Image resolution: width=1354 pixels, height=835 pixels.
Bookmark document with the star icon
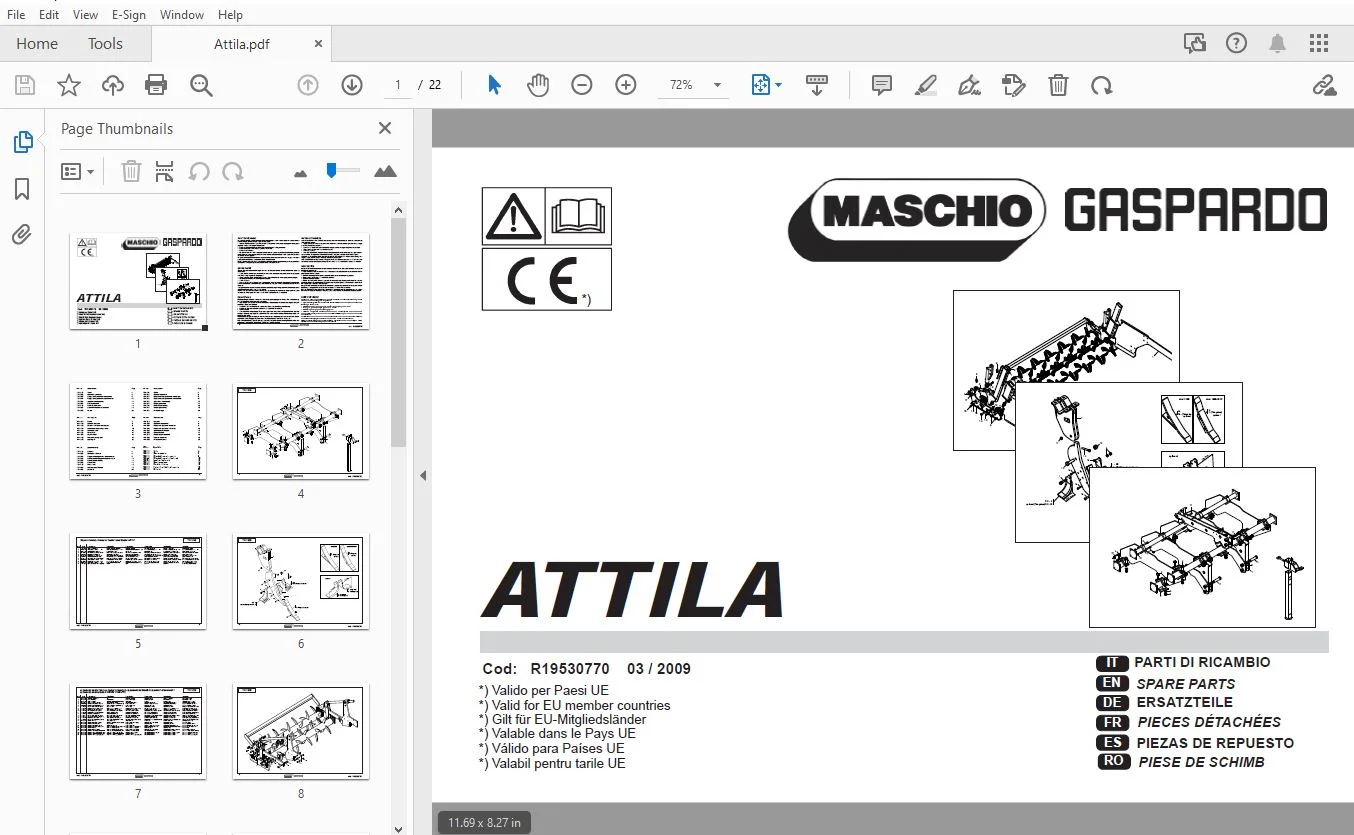coord(68,85)
